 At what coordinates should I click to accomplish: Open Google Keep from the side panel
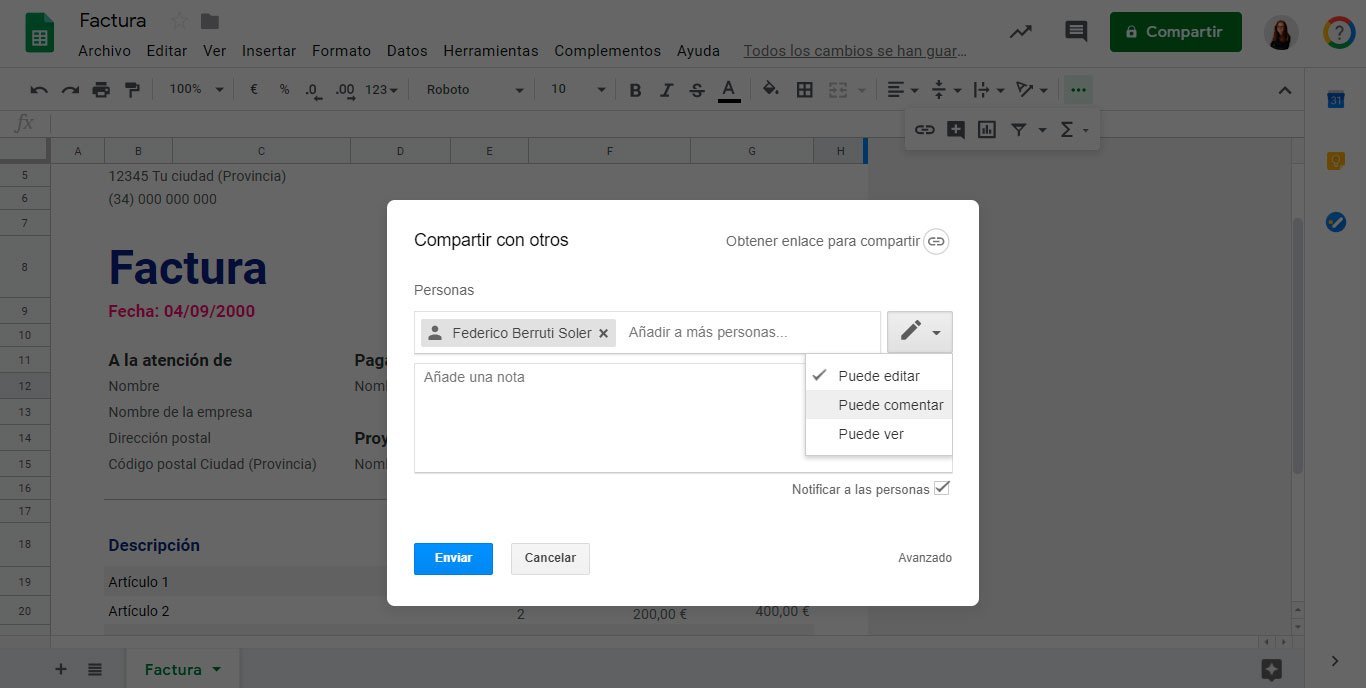click(1337, 160)
